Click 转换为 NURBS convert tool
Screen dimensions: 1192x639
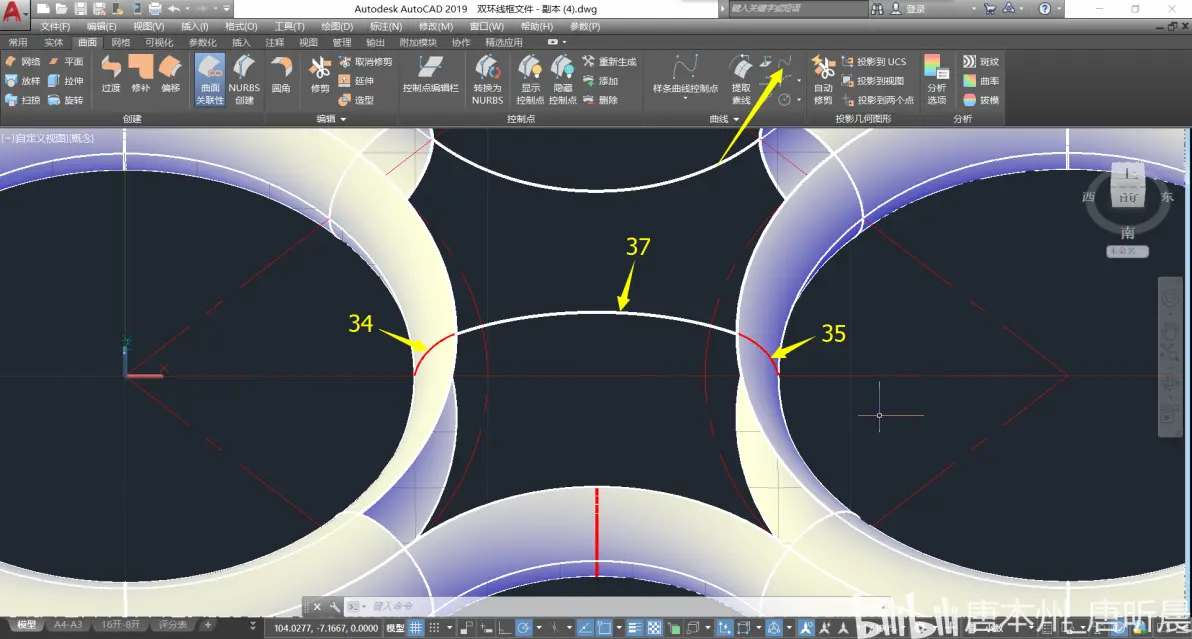pyautogui.click(x=487, y=79)
